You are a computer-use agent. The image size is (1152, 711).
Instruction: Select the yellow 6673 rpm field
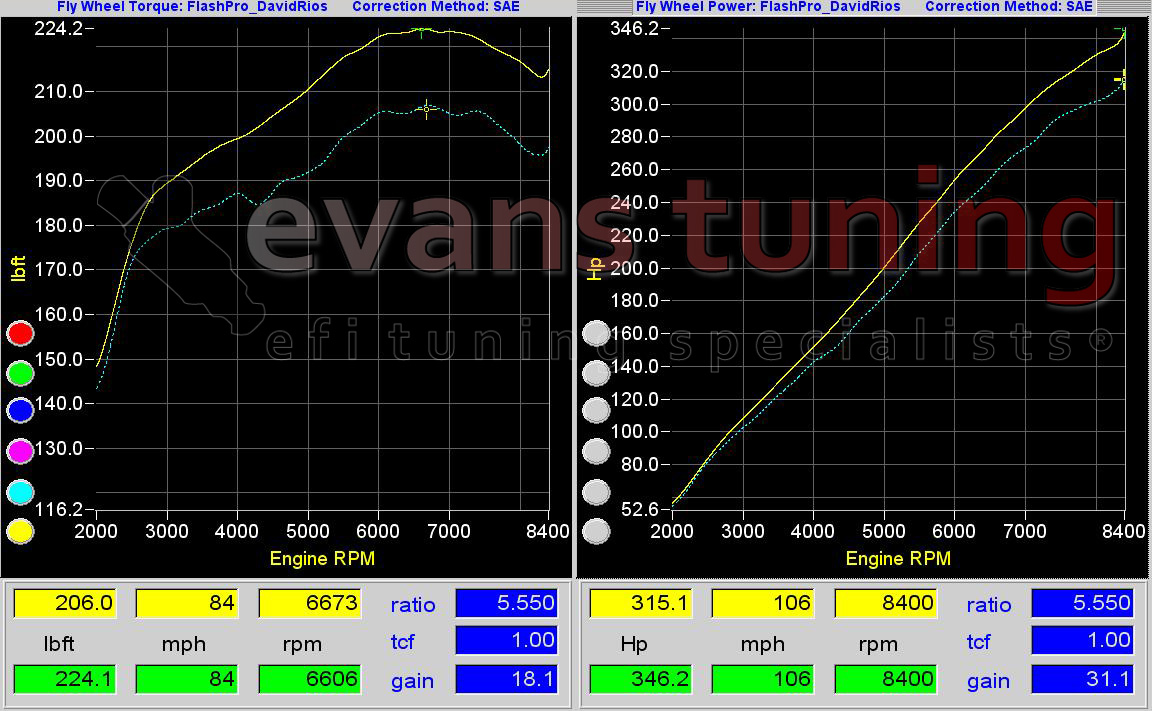pyautogui.click(x=310, y=603)
